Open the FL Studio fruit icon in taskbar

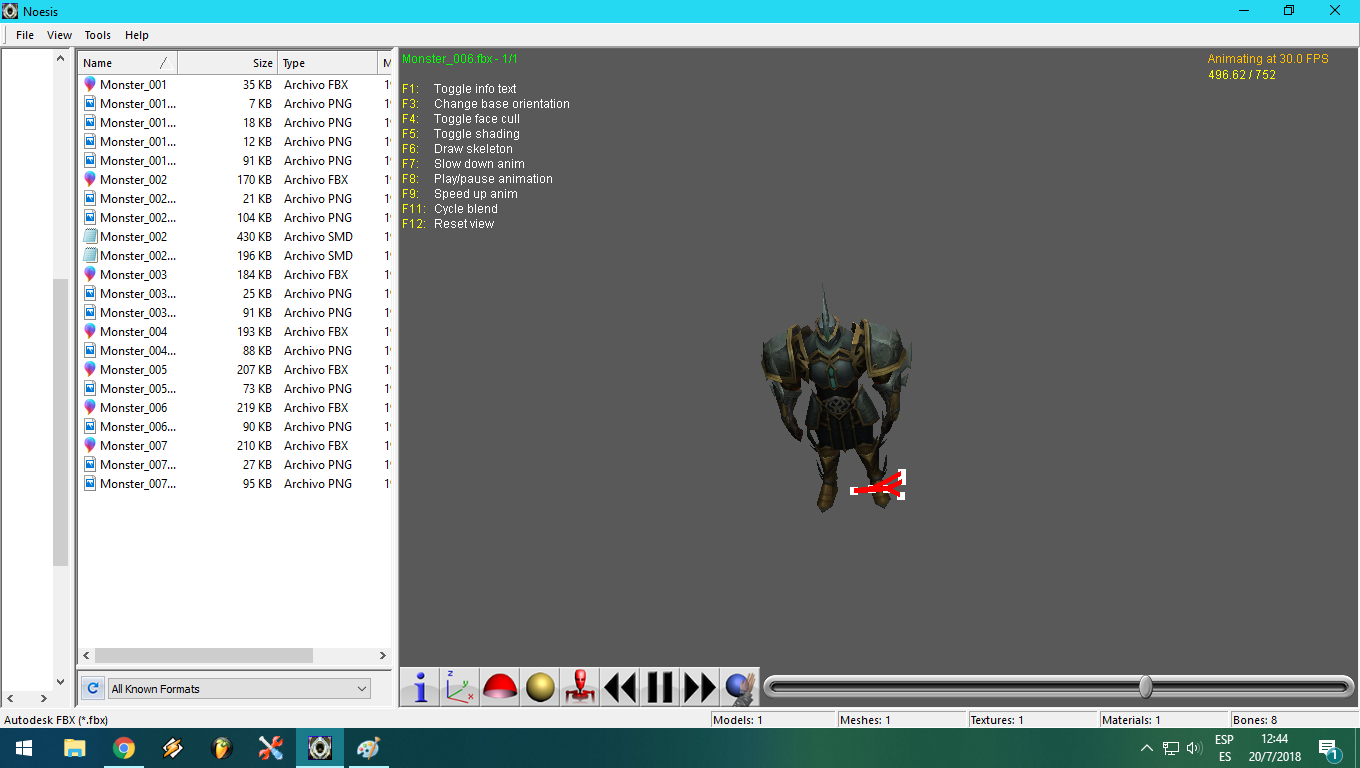[222, 748]
